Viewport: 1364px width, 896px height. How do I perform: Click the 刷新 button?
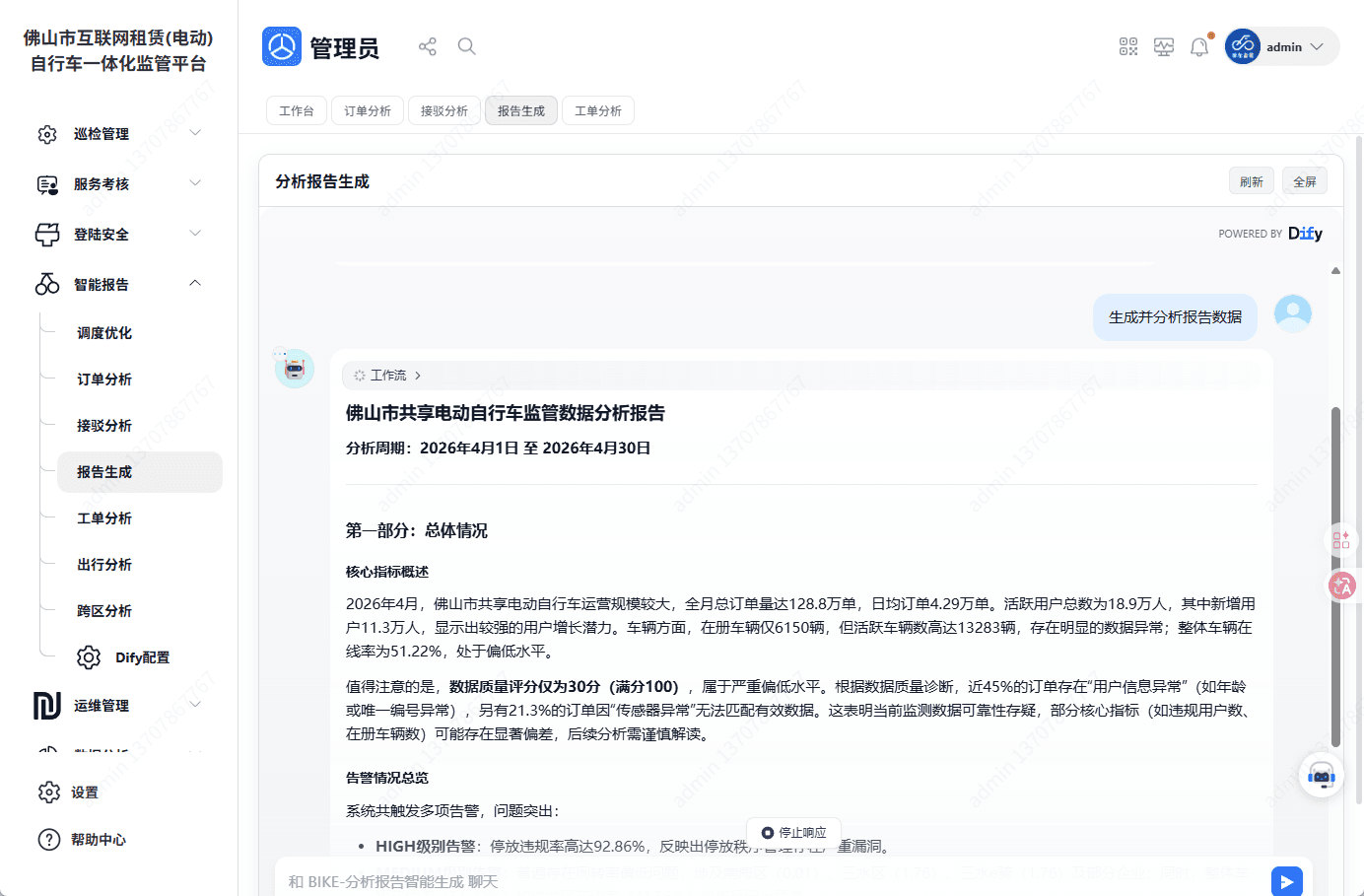tap(1252, 181)
